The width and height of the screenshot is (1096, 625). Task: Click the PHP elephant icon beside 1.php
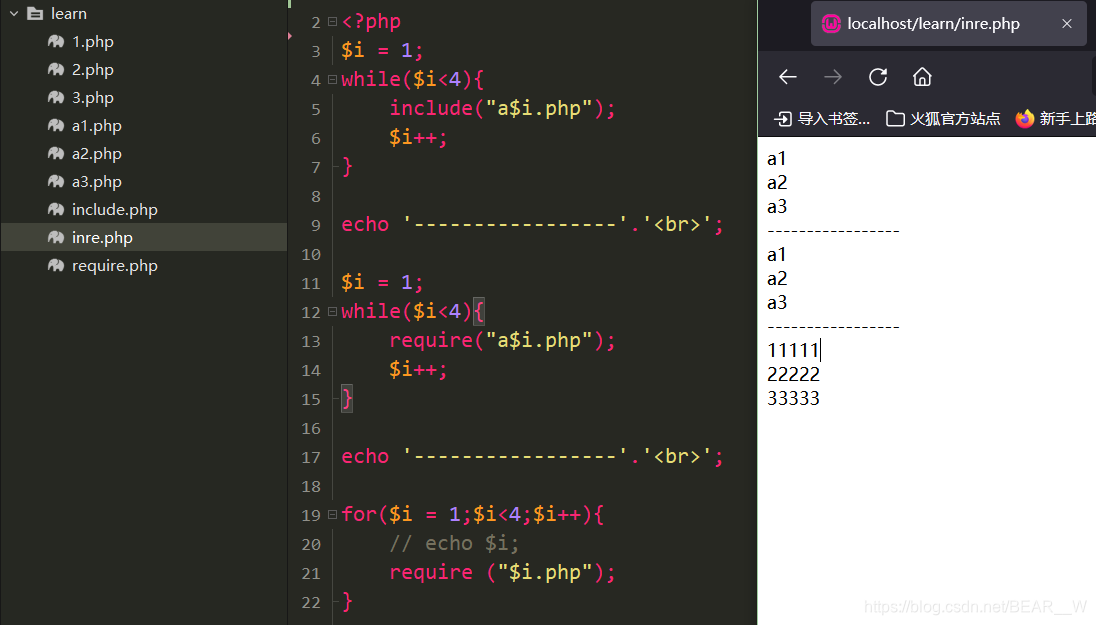(56, 41)
